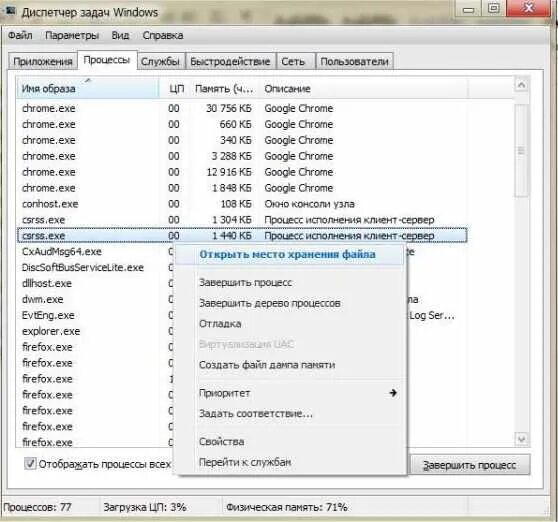
Task: Sort by Память column header
Action: 224,89
